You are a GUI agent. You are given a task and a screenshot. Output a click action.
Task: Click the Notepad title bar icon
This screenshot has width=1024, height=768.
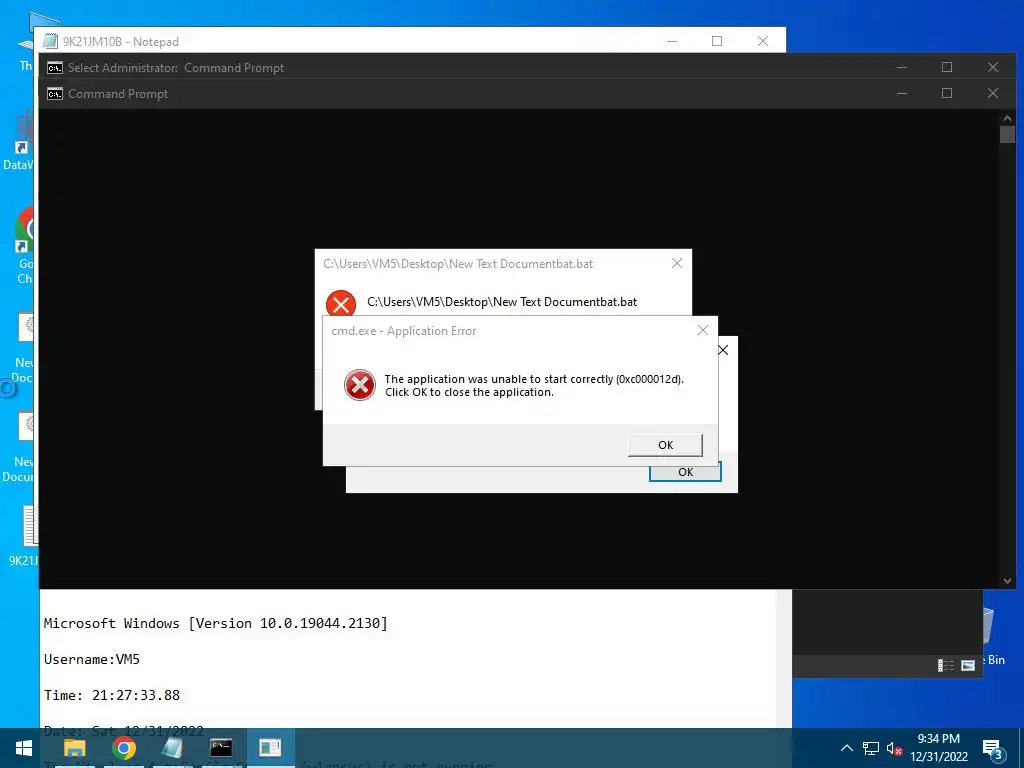50,41
